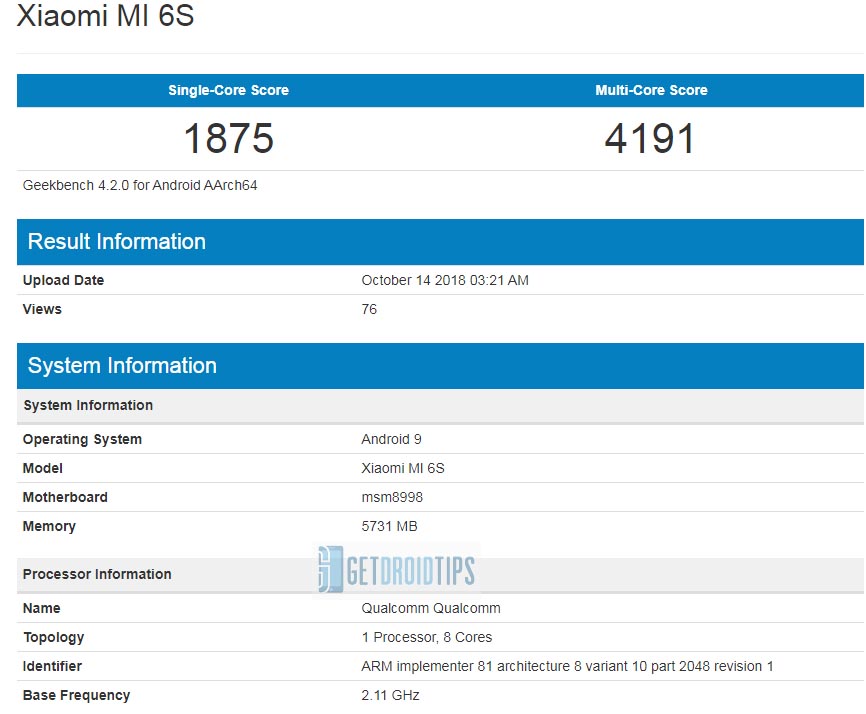Click the "Operating System" row label
Screen dimensions: 866x714
pyautogui.click(x=82, y=440)
